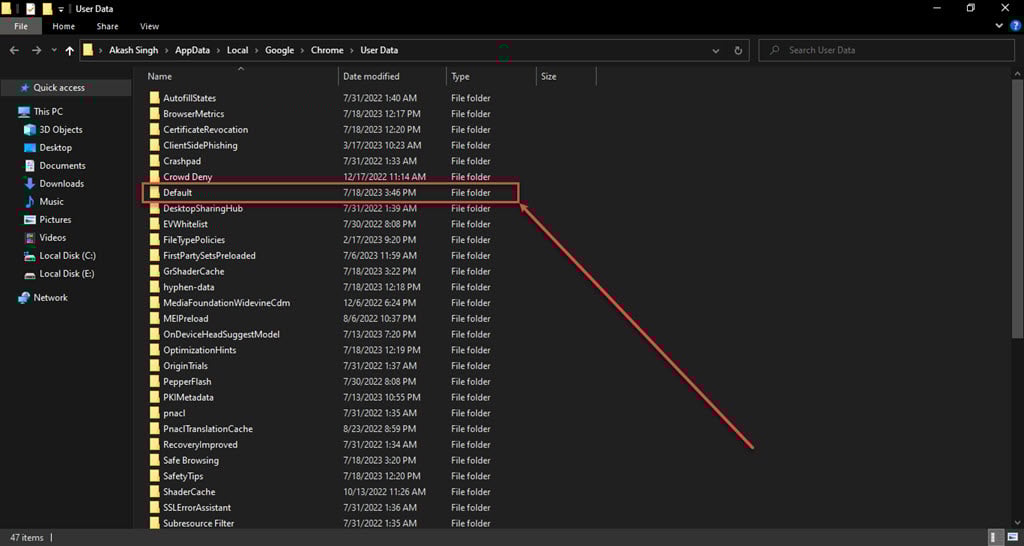Click AppData in address breadcrumb

[x=192, y=50]
